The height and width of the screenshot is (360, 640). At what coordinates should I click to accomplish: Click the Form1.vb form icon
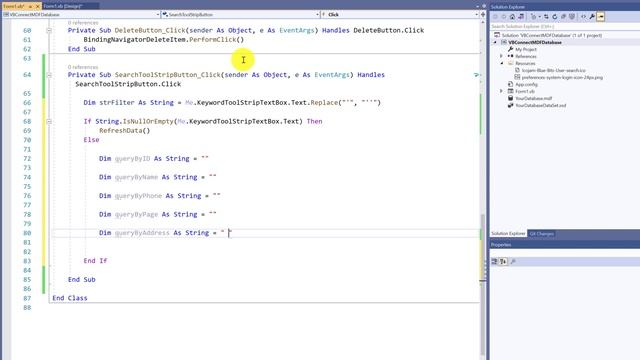[510, 91]
